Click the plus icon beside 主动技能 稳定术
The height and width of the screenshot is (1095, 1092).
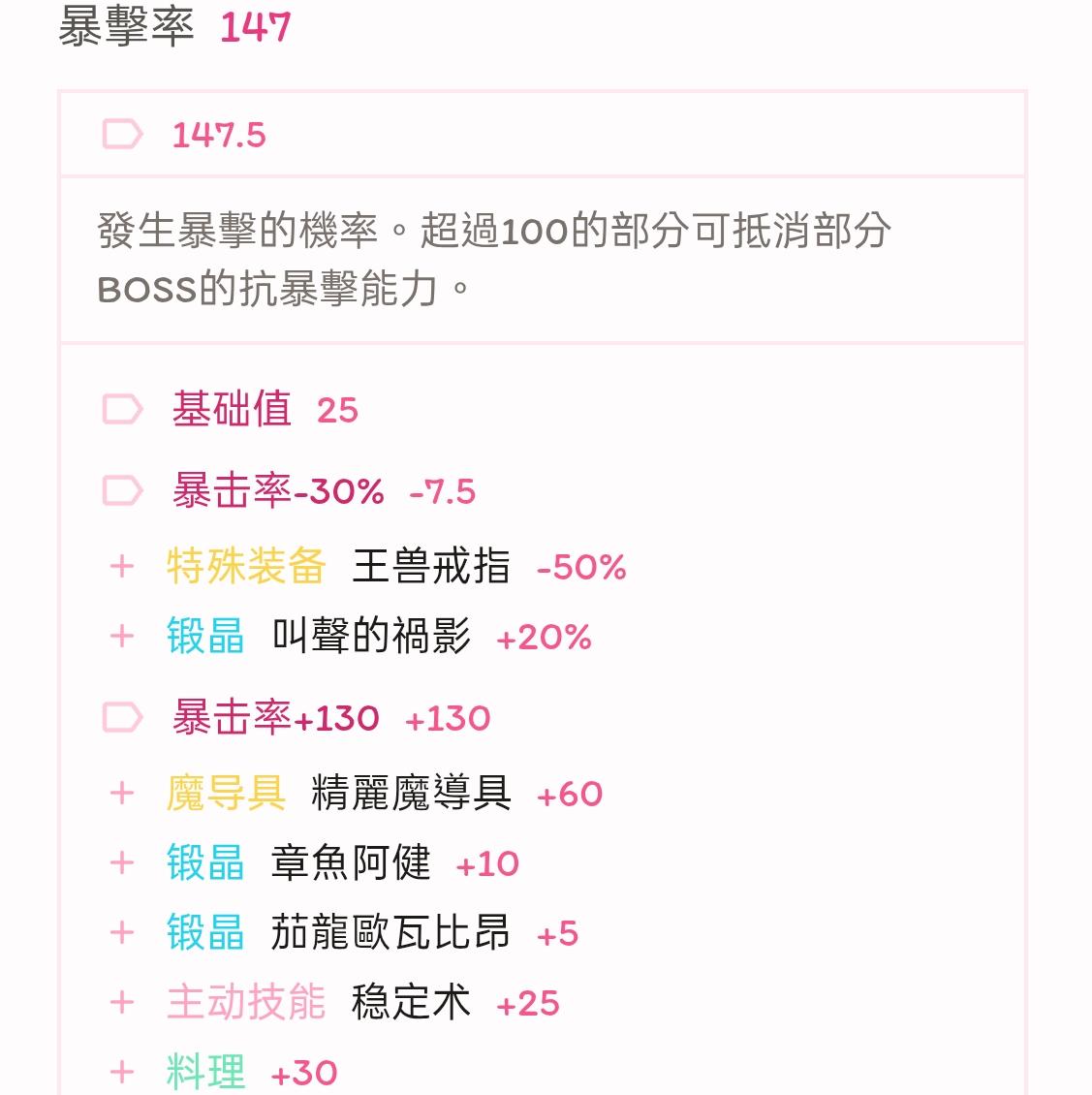tap(122, 1003)
